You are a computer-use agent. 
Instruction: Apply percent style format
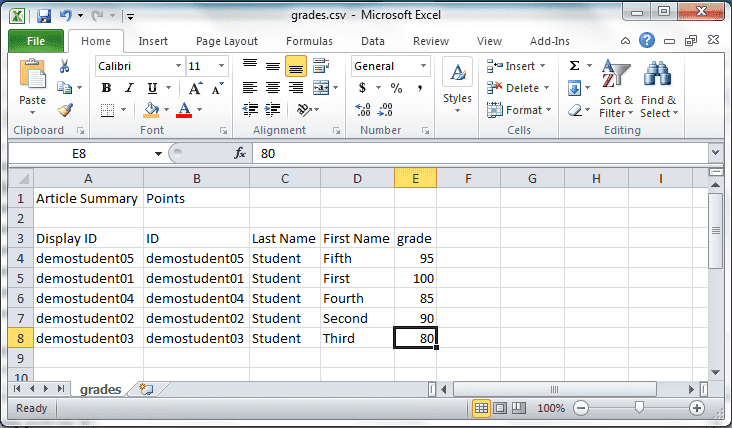[396, 88]
